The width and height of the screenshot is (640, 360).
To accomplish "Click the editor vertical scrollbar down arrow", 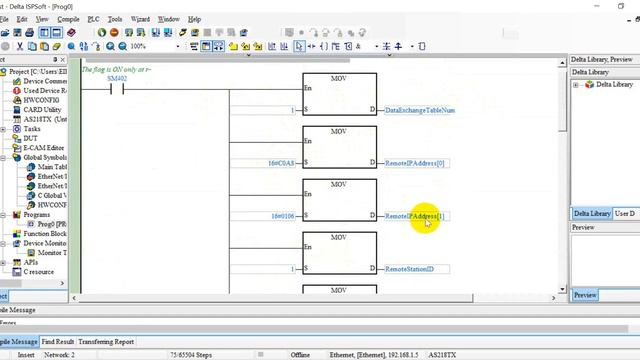I will tap(562, 289).
